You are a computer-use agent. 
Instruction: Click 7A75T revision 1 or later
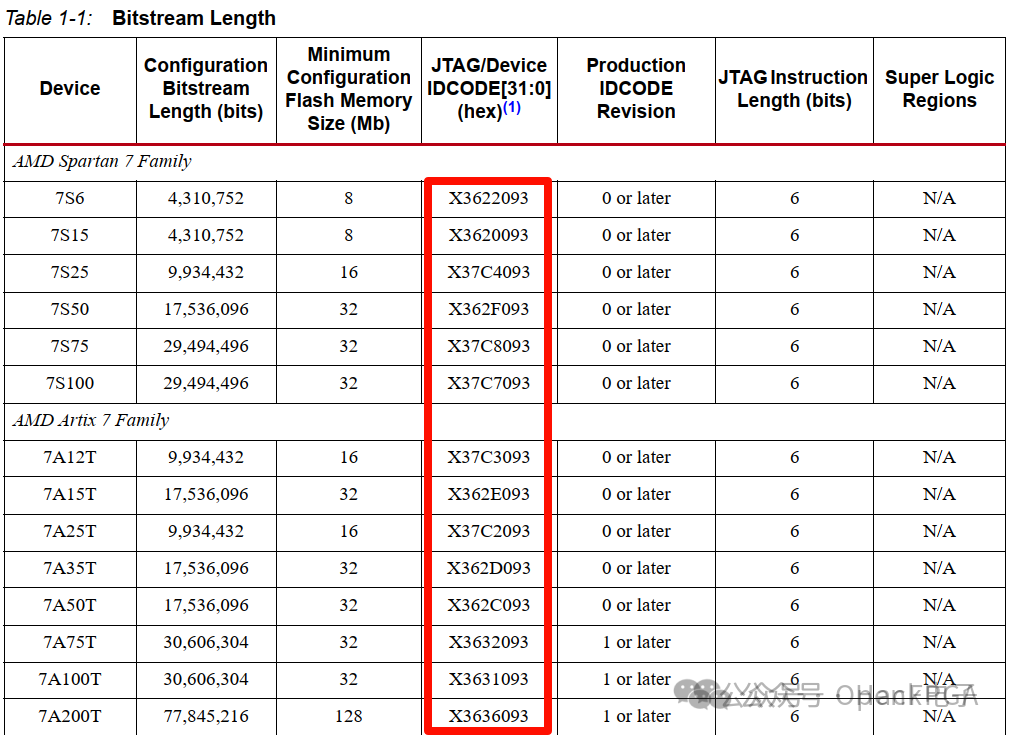[636, 642]
